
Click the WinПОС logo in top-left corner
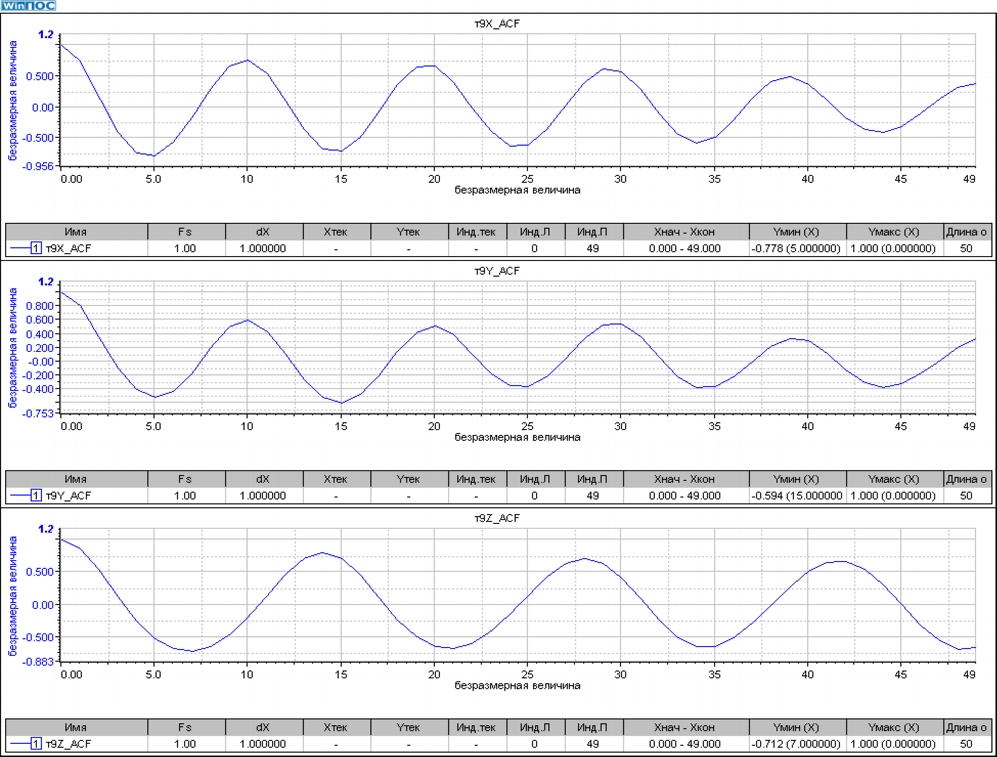click(x=29, y=6)
